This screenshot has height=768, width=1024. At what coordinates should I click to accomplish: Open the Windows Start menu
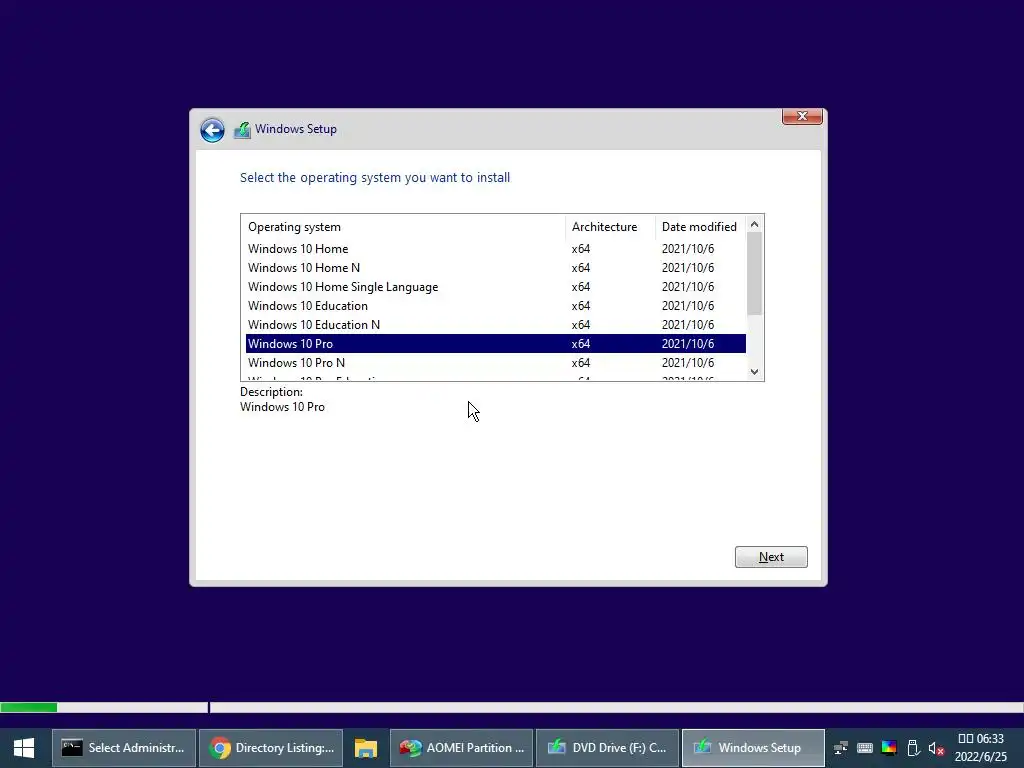click(24, 748)
